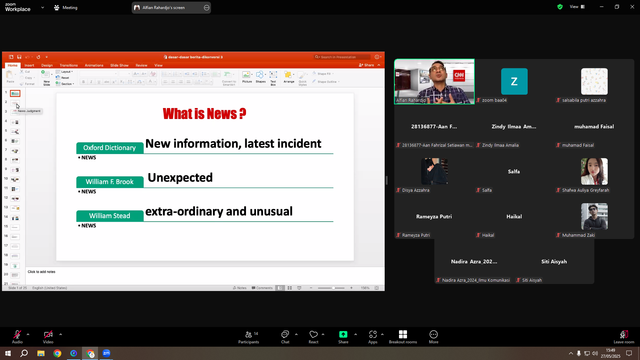Select zoom baa04 participant tile
640x360 pixels.
click(514, 82)
